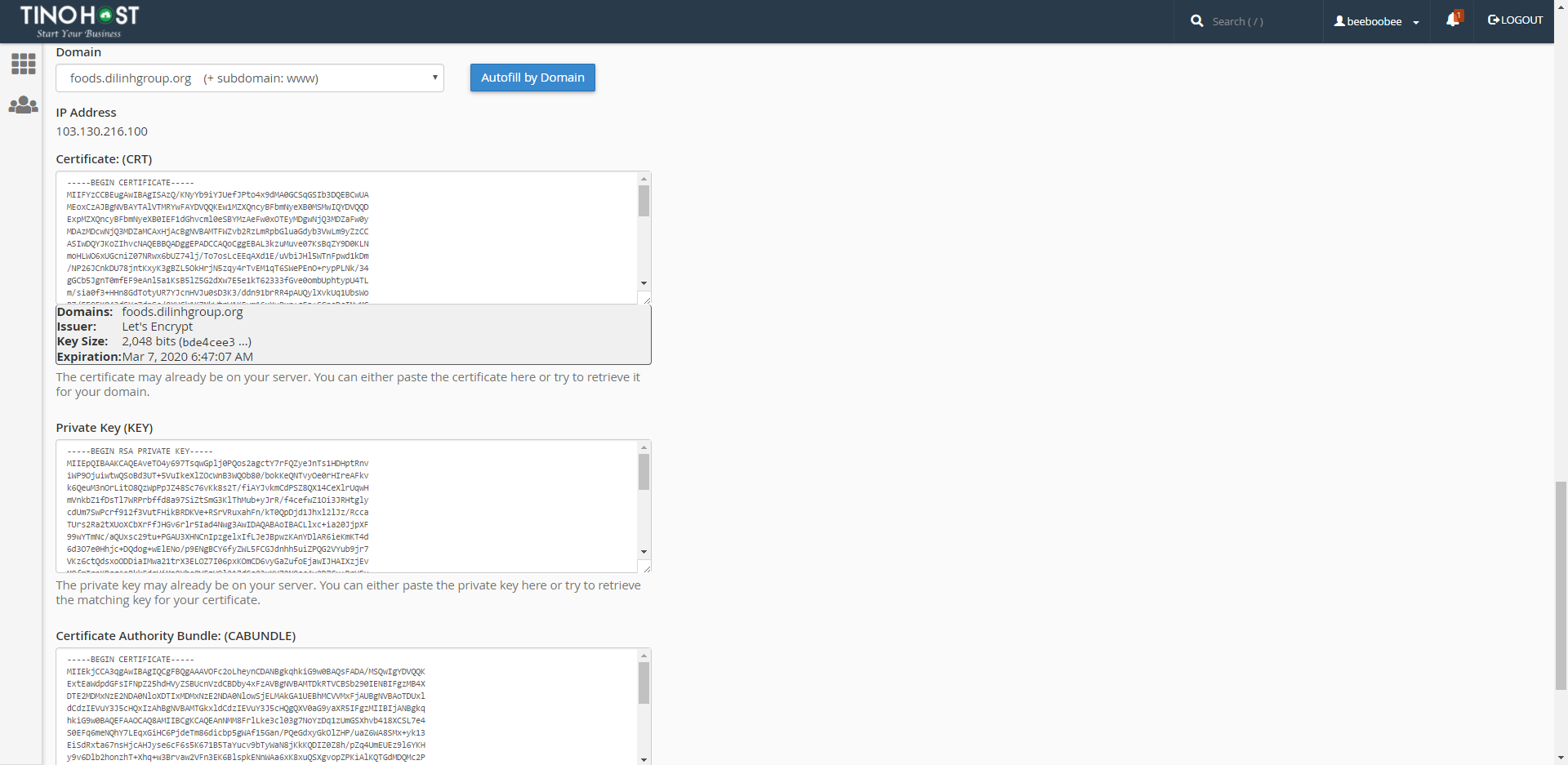Click the CRT textarea scroll down arrow
Viewport: 1568px width, 765px height.
point(644,283)
